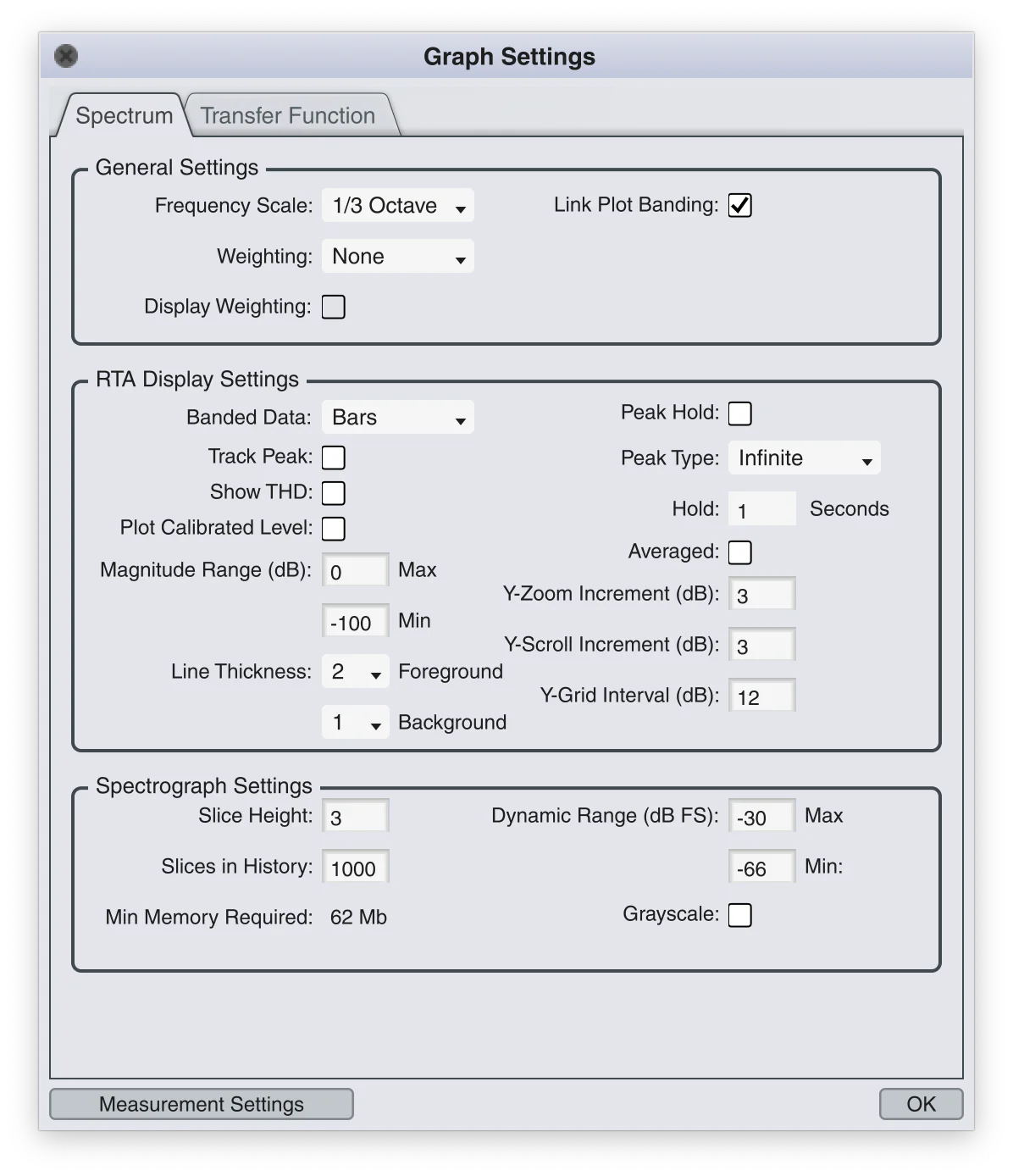Open the Banded Data dropdown

point(397,418)
